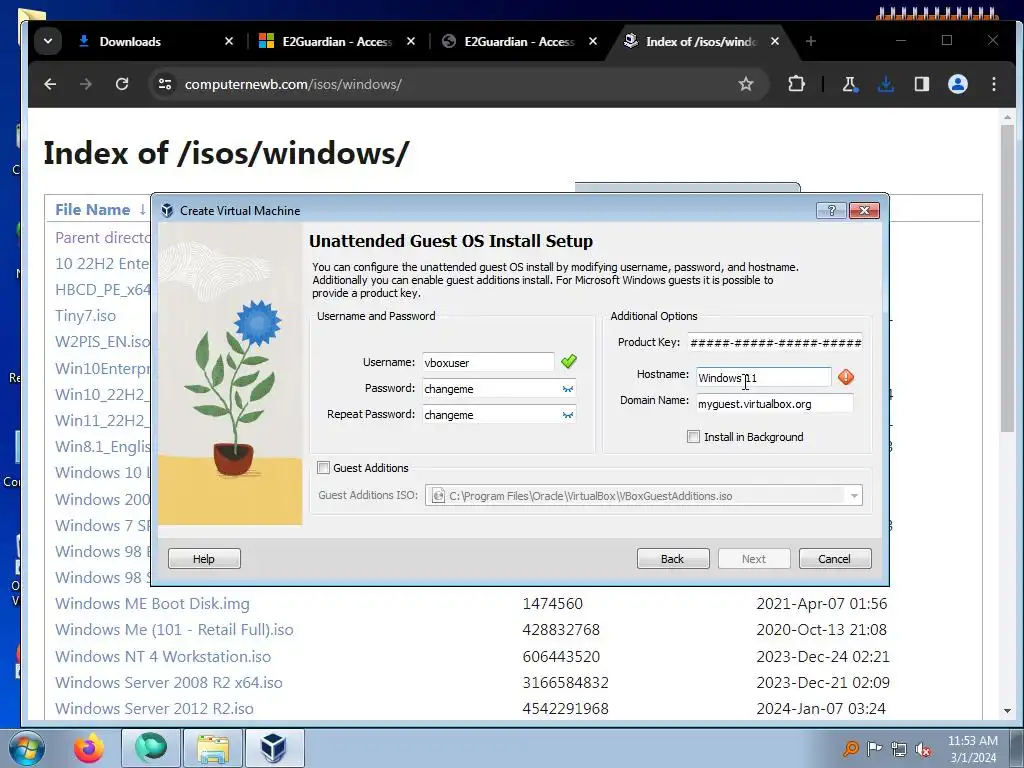Viewport: 1024px width, 768px height.
Task: Click the muted volume tray icon
Action: [923, 749]
